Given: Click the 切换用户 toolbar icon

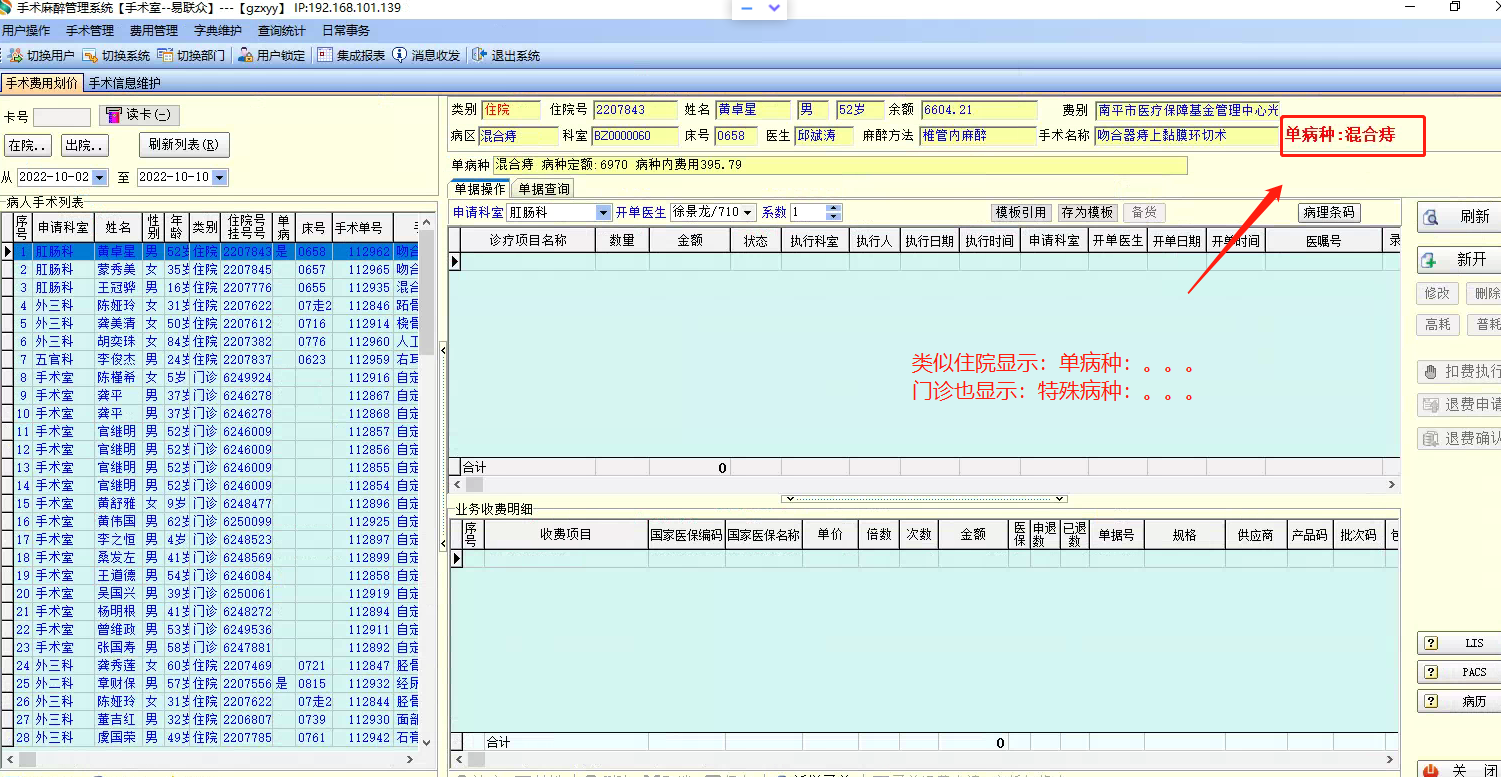Looking at the screenshot, I should (x=40, y=56).
